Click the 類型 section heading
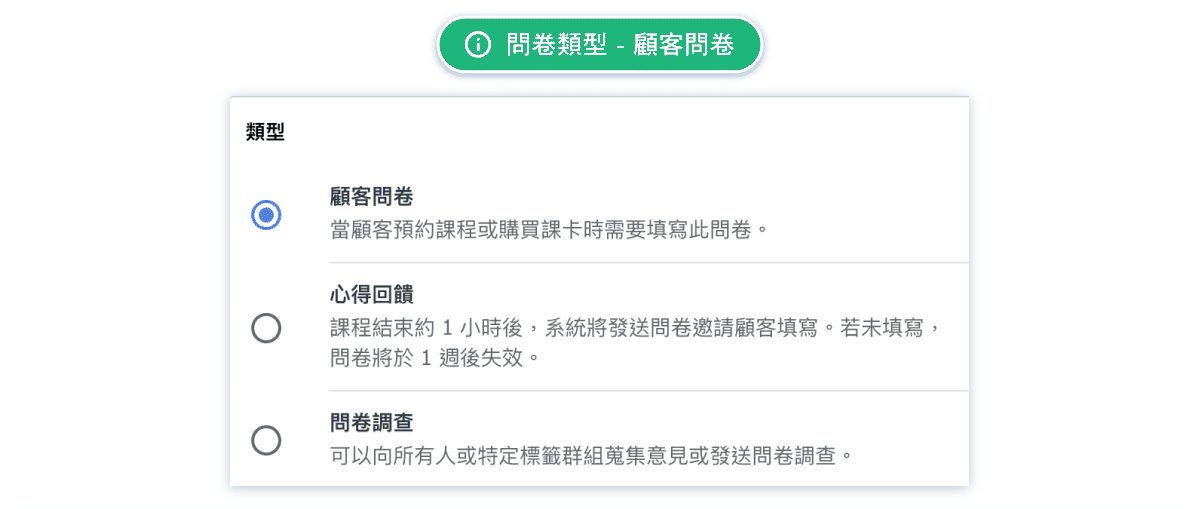 [x=265, y=132]
